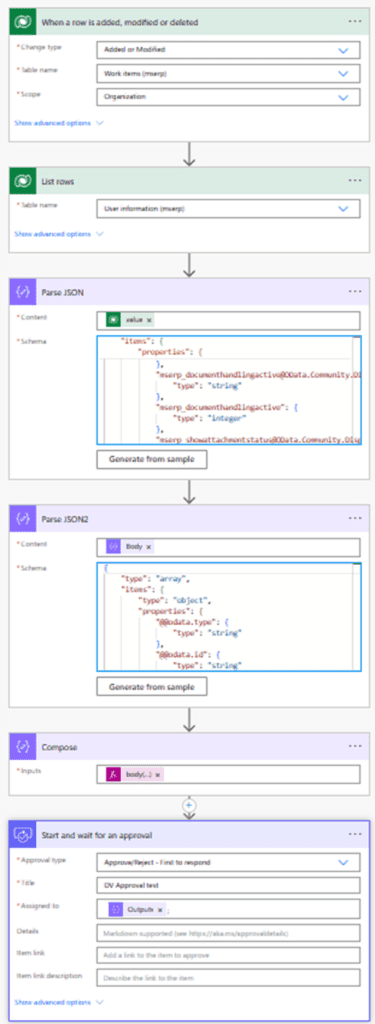This screenshot has height=1024, width=375.
Task: Open the ellipsis menu of the trigger card
Action: click(x=355, y=22)
